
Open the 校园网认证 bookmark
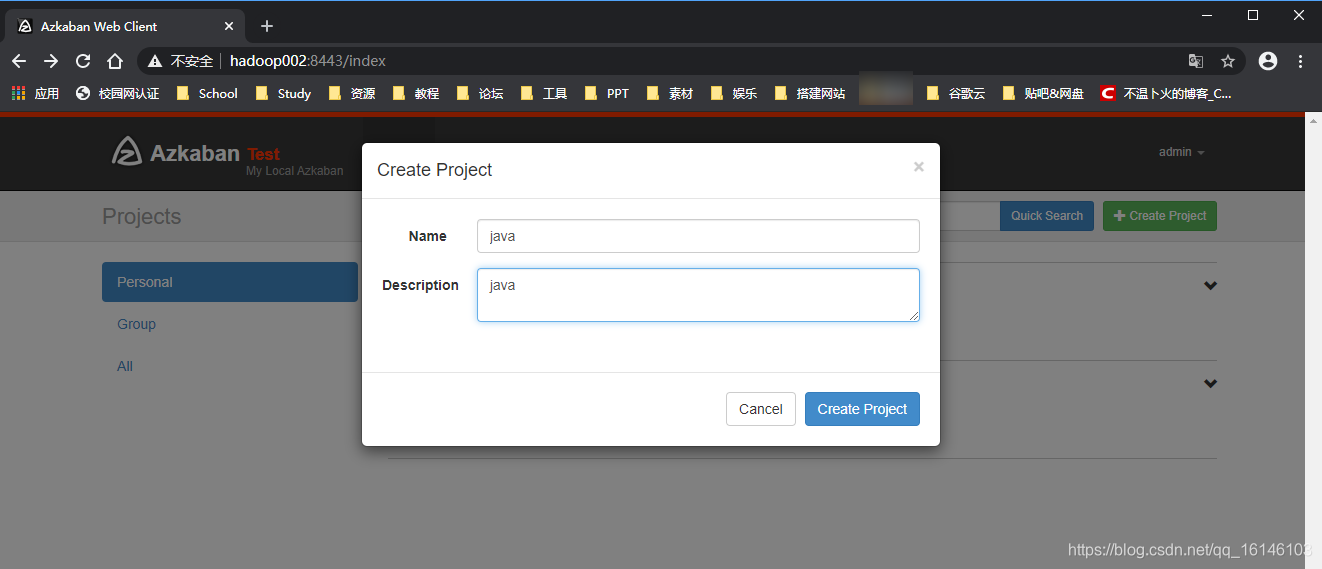click(x=118, y=93)
